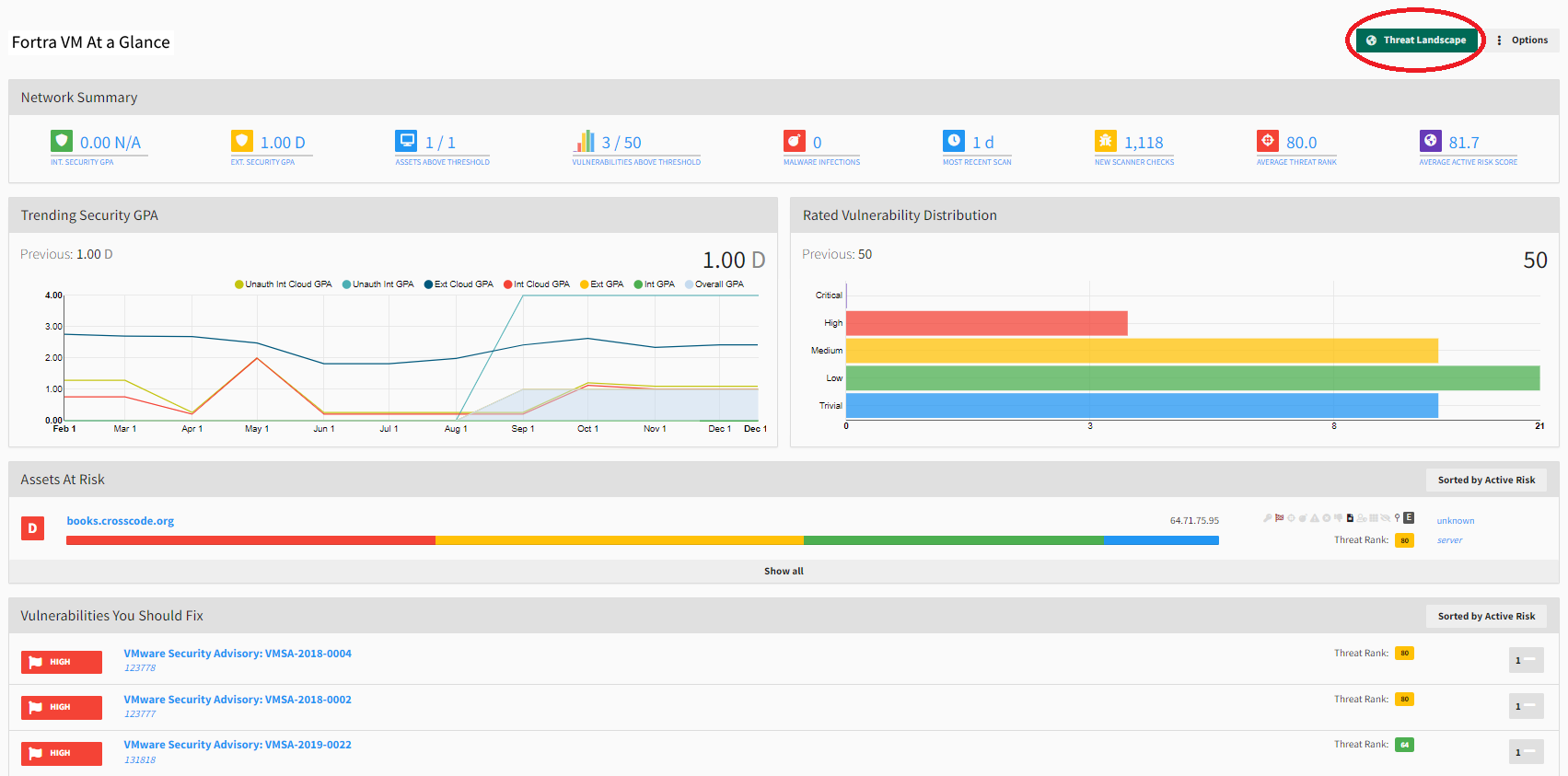Image resolution: width=1568 pixels, height=776 pixels.
Task: Click the D grade badge for books.crosscode.org
Action: [32, 528]
